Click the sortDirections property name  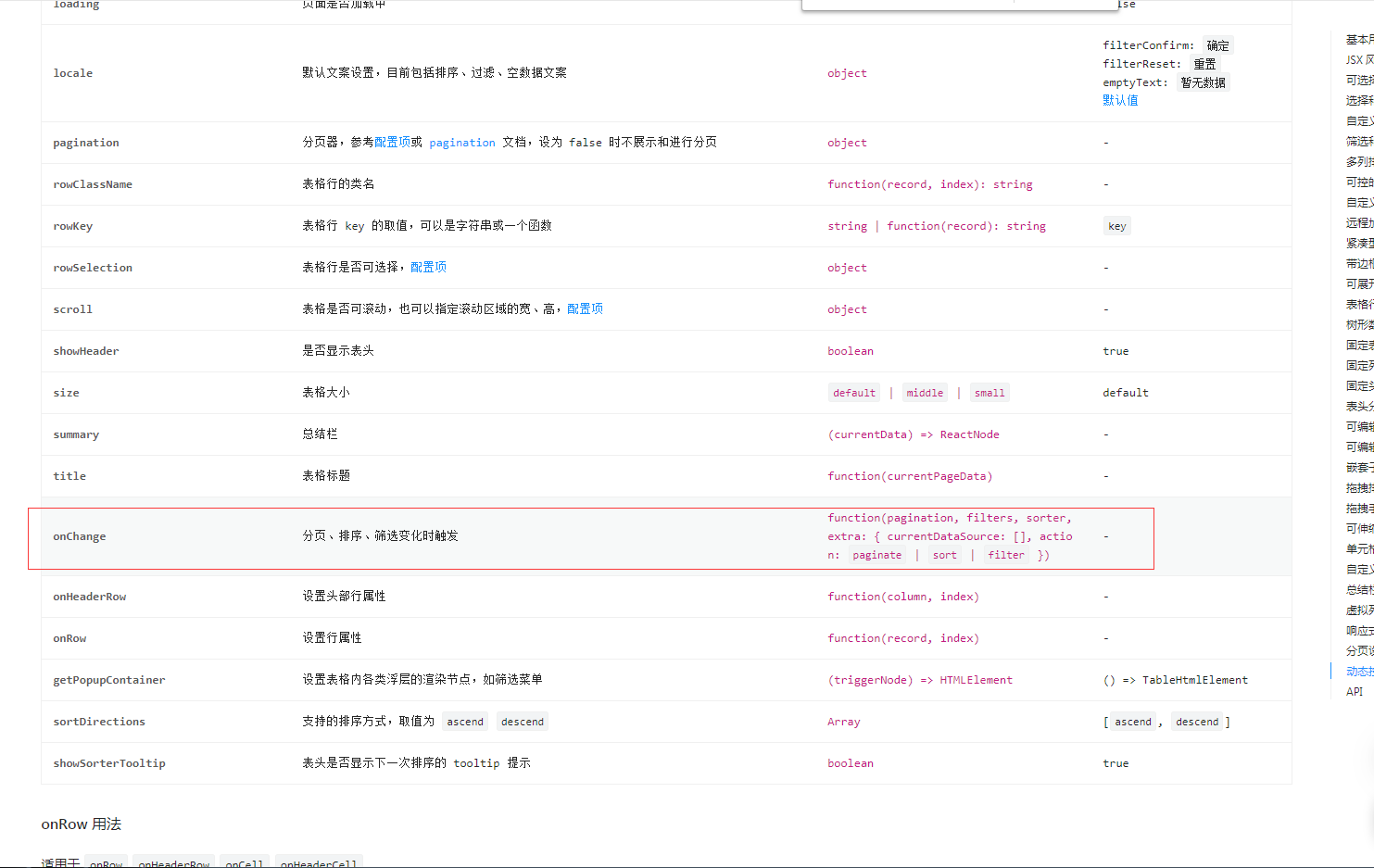tap(99, 722)
